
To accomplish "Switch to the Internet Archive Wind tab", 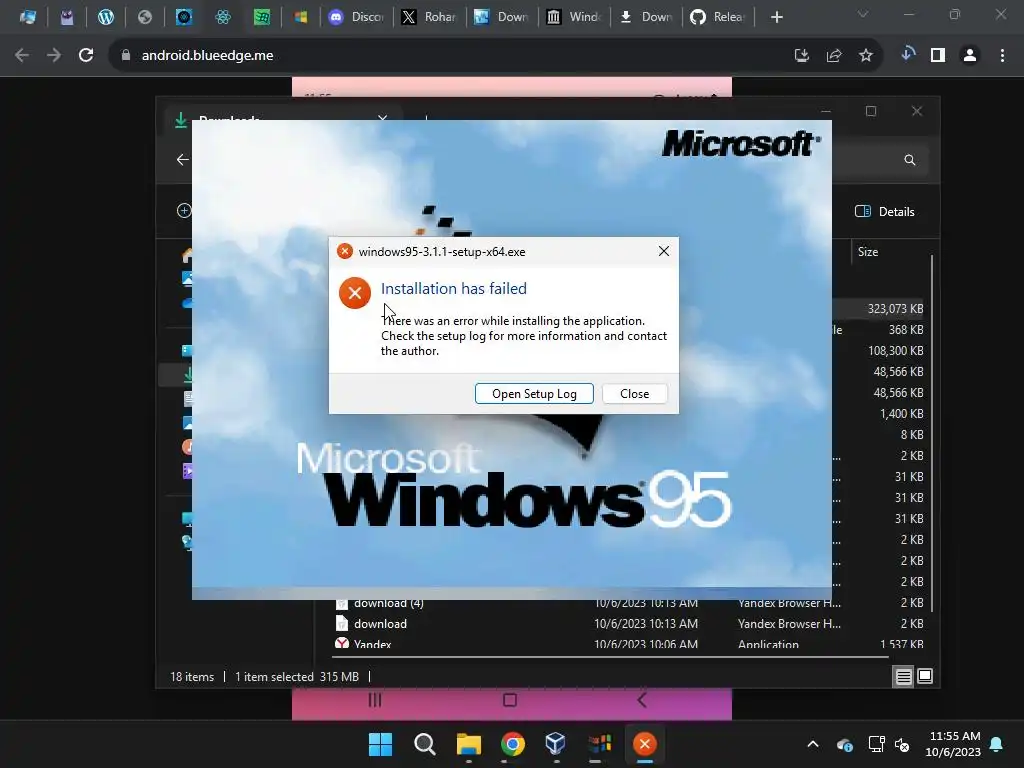I will point(573,17).
